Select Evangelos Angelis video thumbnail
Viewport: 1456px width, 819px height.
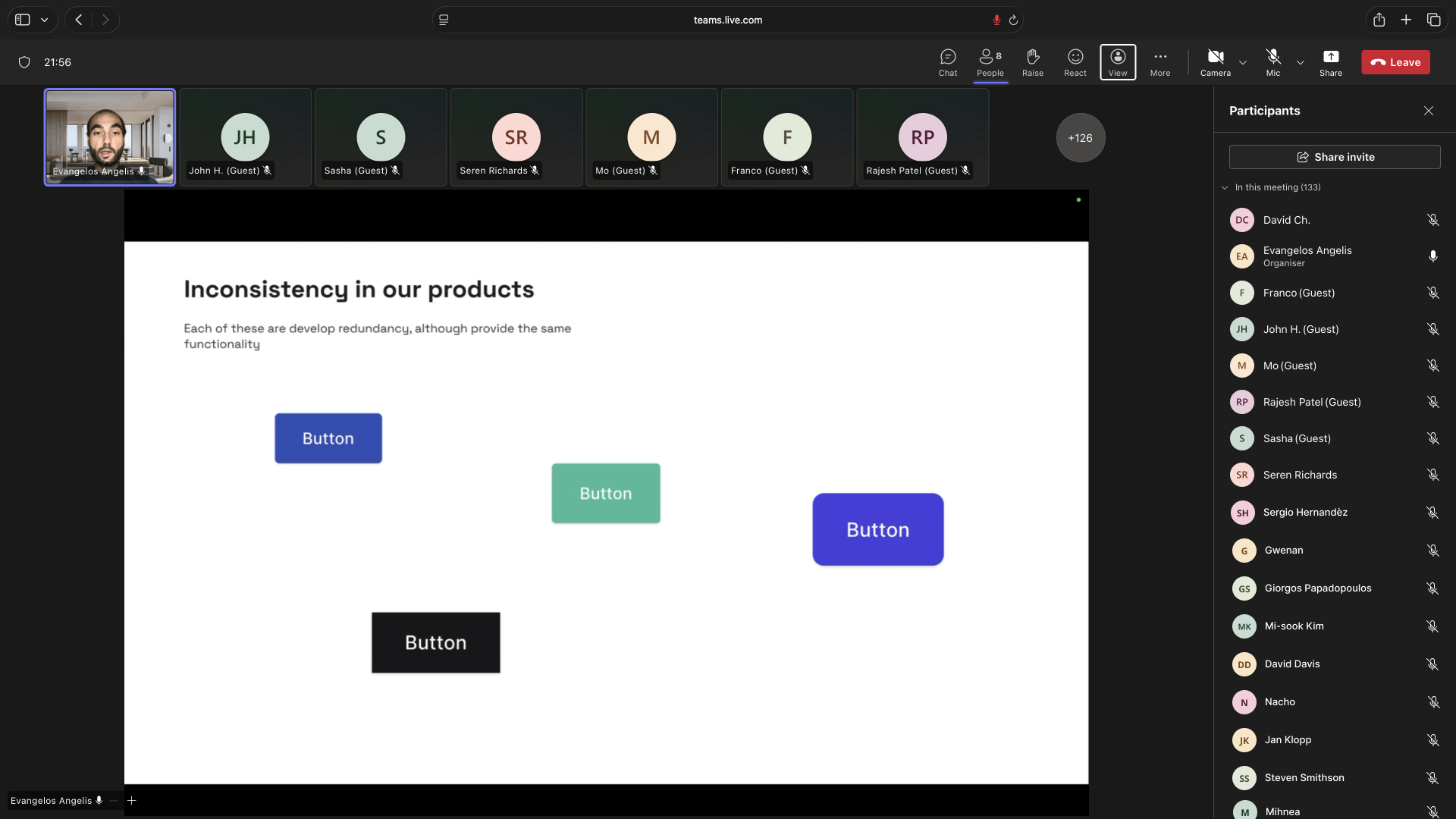pyautogui.click(x=110, y=137)
